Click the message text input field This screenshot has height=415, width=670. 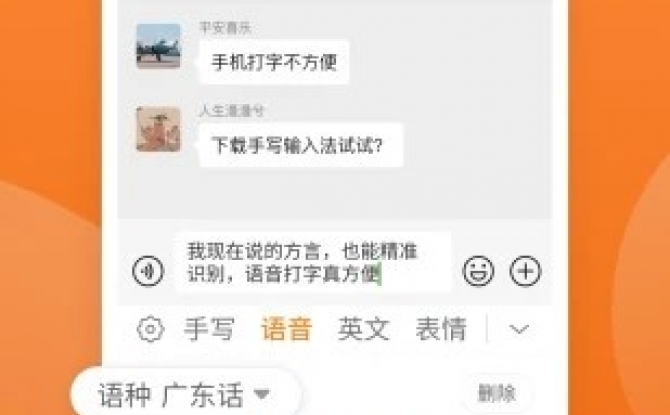pyautogui.click(x=313, y=262)
